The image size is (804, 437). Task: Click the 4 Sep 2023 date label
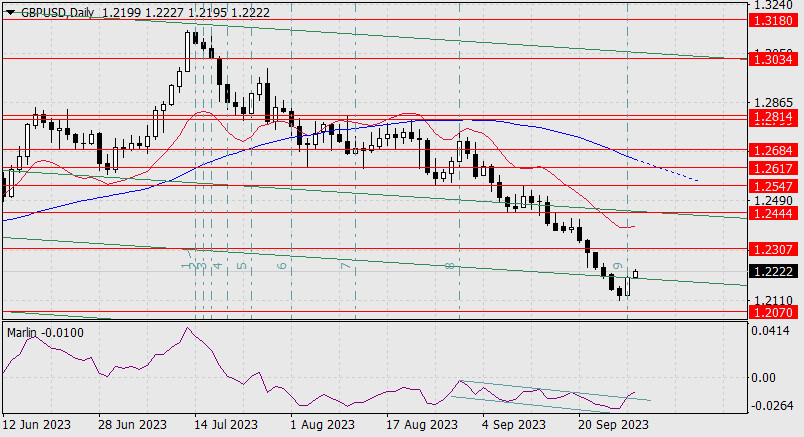pos(515,425)
